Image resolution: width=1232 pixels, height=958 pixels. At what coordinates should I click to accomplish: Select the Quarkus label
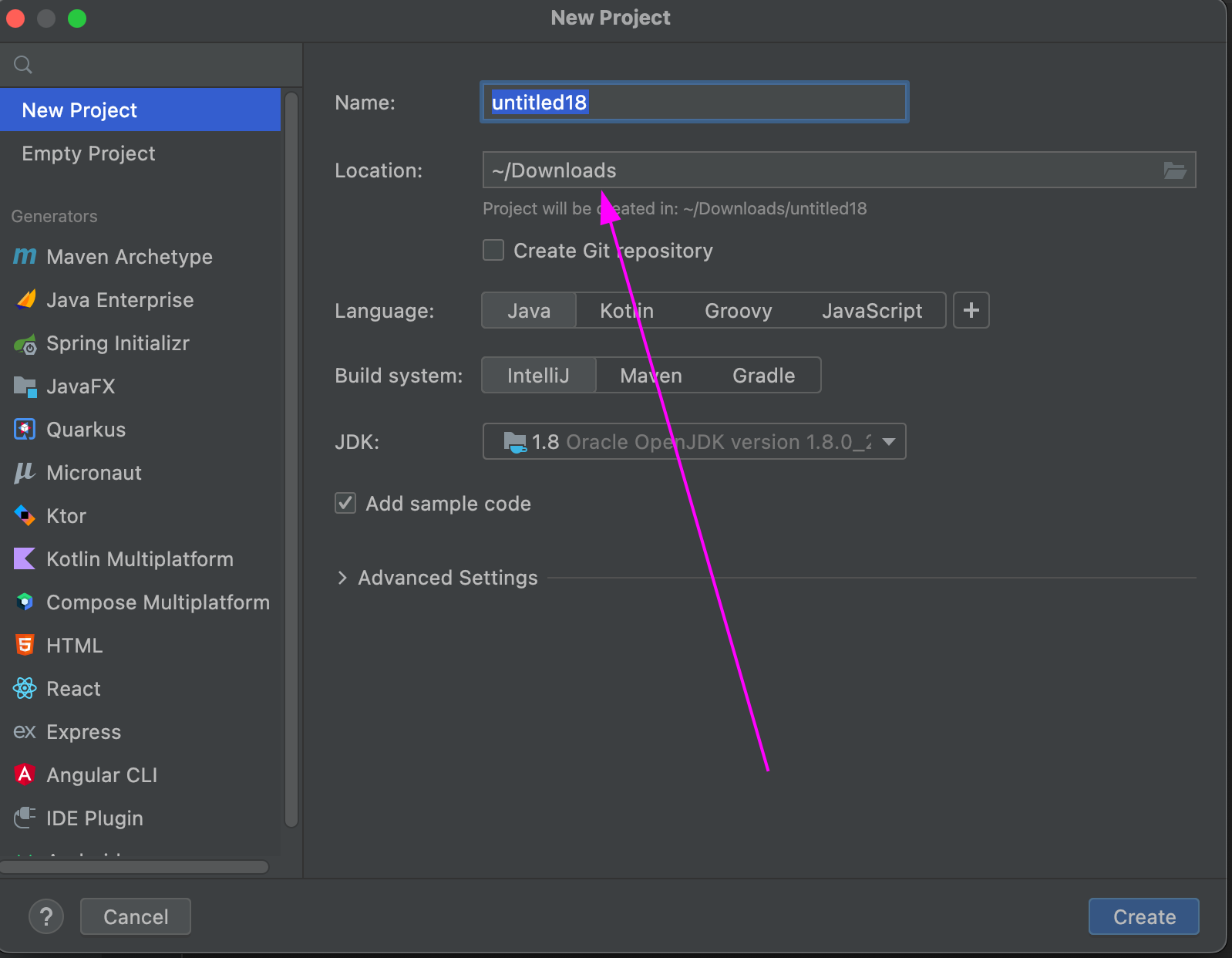pos(86,429)
